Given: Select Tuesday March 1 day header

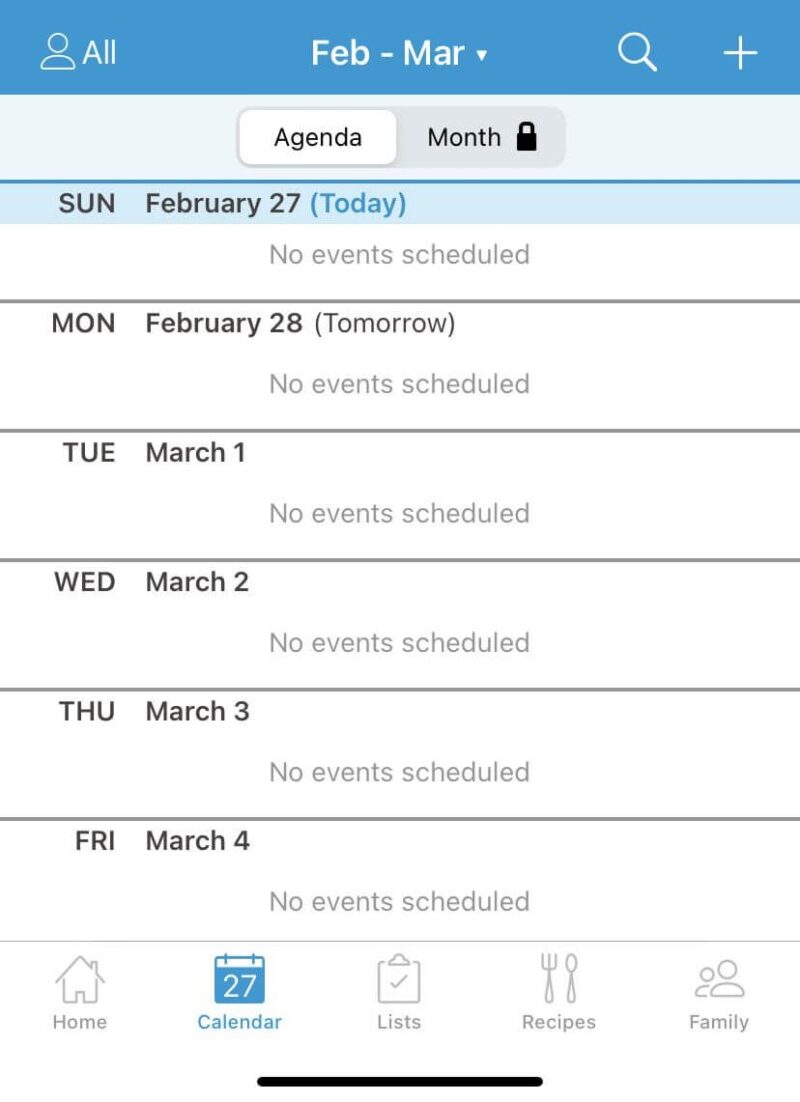Looking at the screenshot, I should (195, 453).
